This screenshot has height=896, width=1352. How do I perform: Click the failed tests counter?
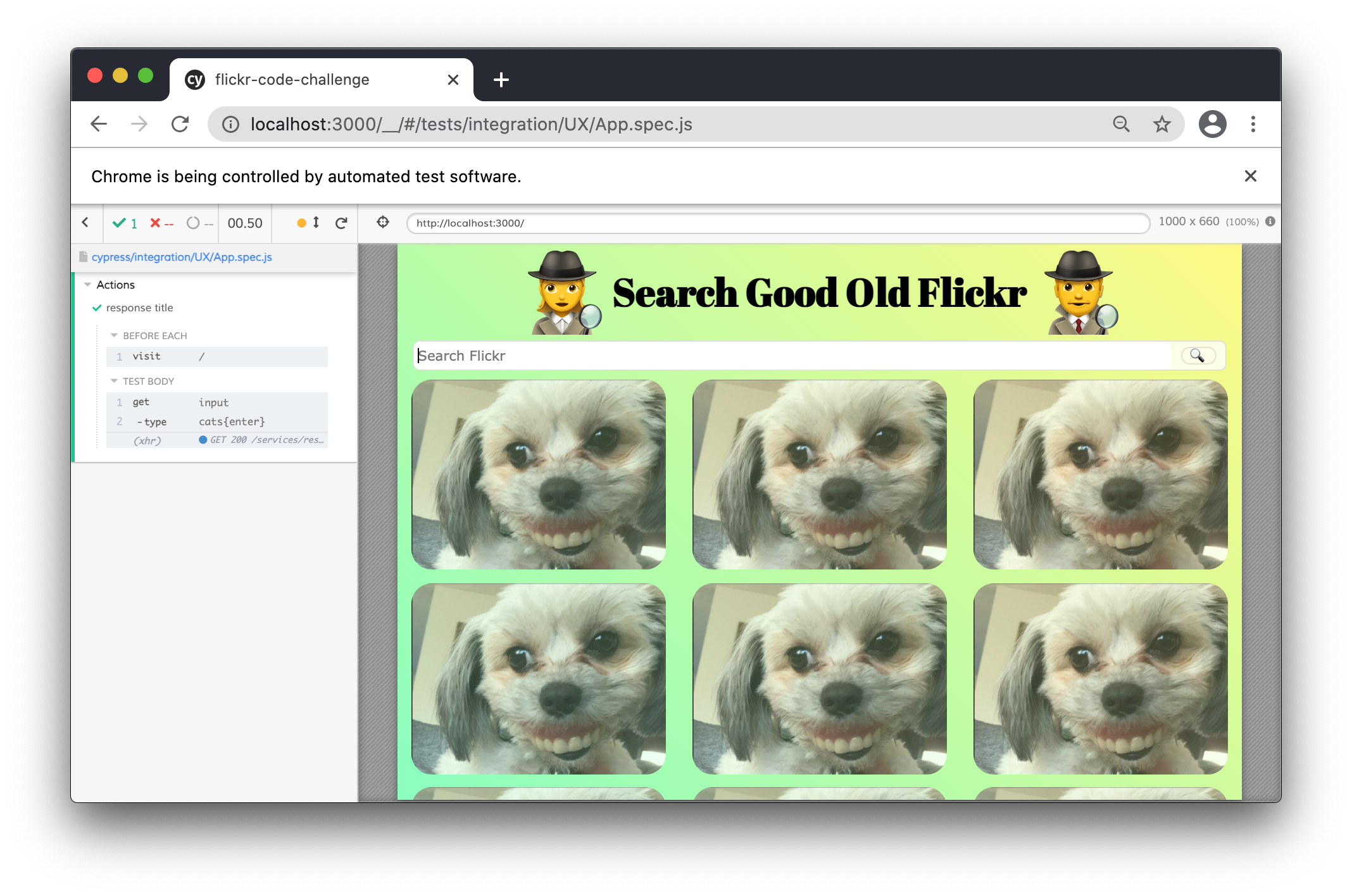[161, 223]
